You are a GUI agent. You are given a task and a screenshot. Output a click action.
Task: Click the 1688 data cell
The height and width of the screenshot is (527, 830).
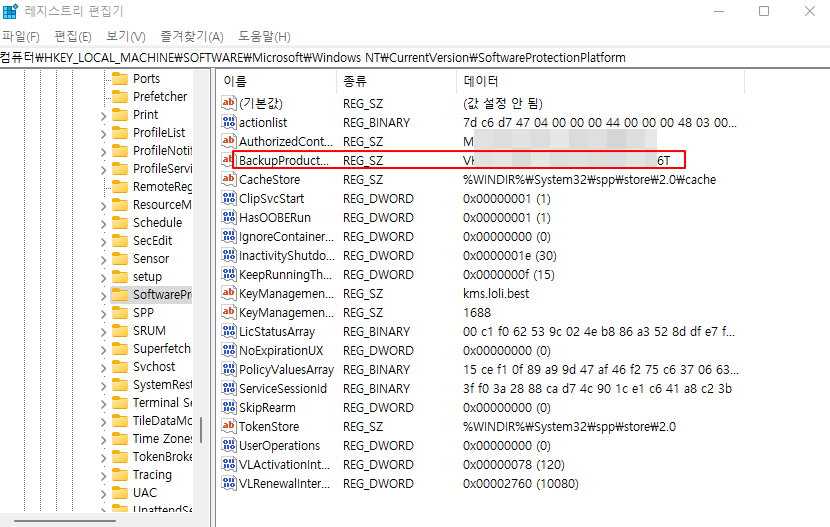point(477,313)
